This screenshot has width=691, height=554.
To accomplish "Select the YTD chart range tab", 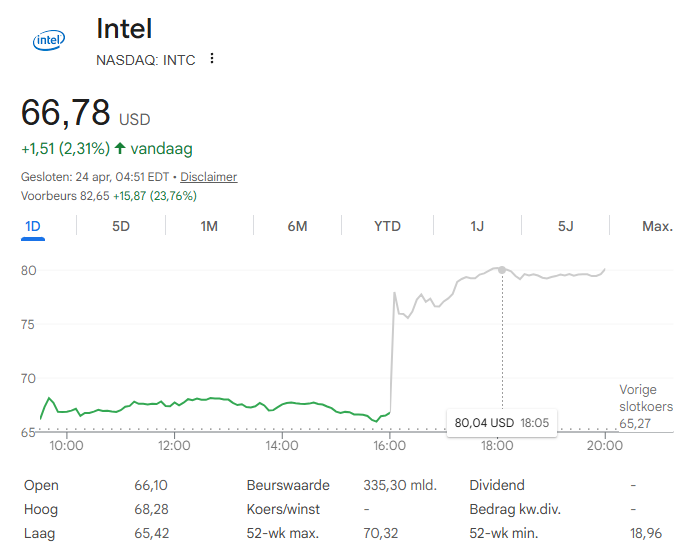I will pos(387,227).
